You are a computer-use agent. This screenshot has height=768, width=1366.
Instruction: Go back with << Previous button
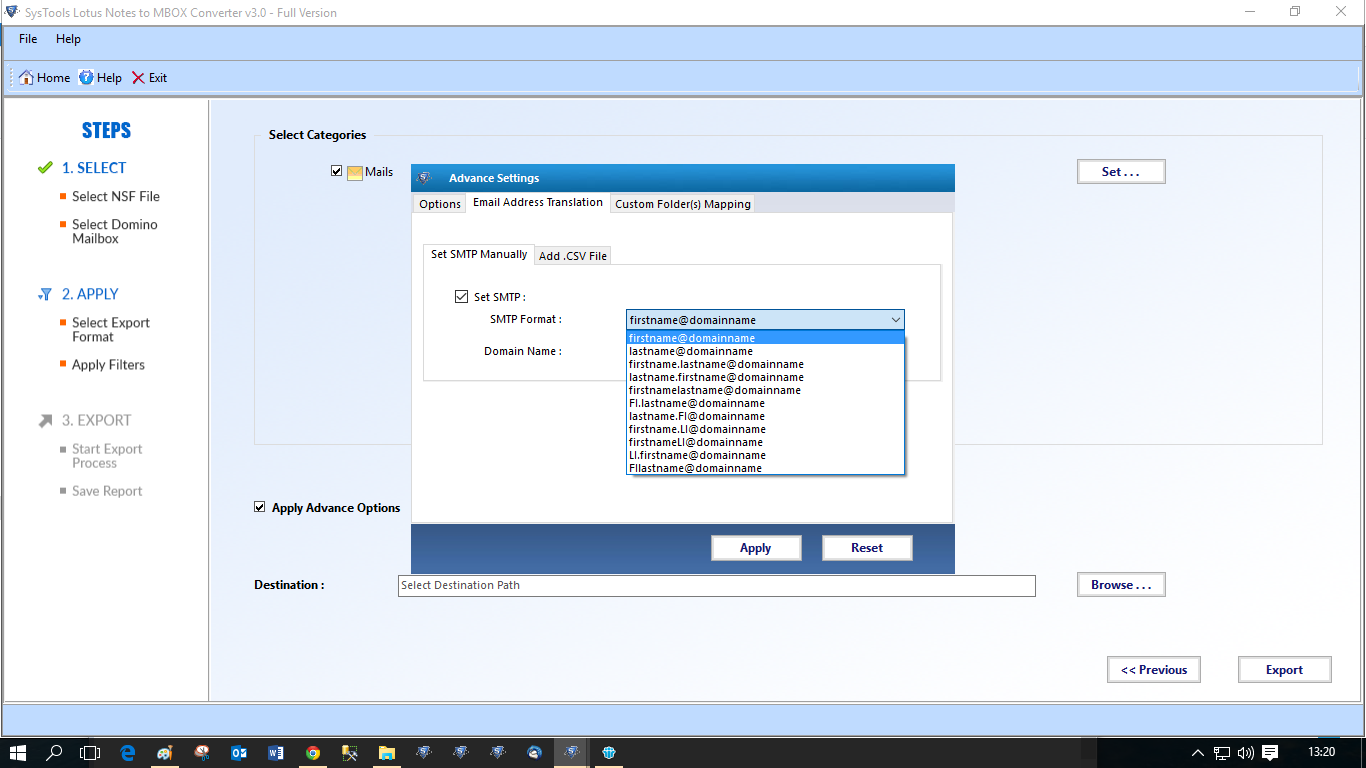click(1154, 670)
